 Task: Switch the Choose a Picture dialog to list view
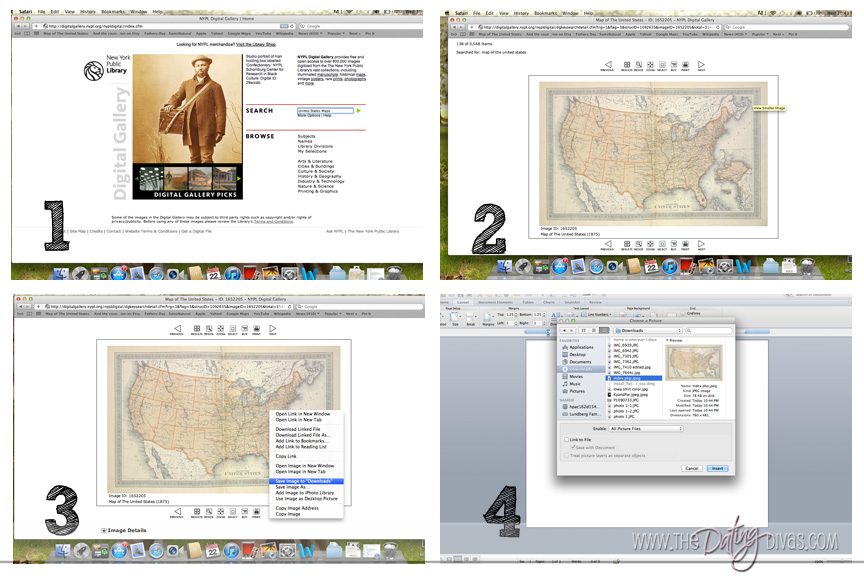coord(593,330)
